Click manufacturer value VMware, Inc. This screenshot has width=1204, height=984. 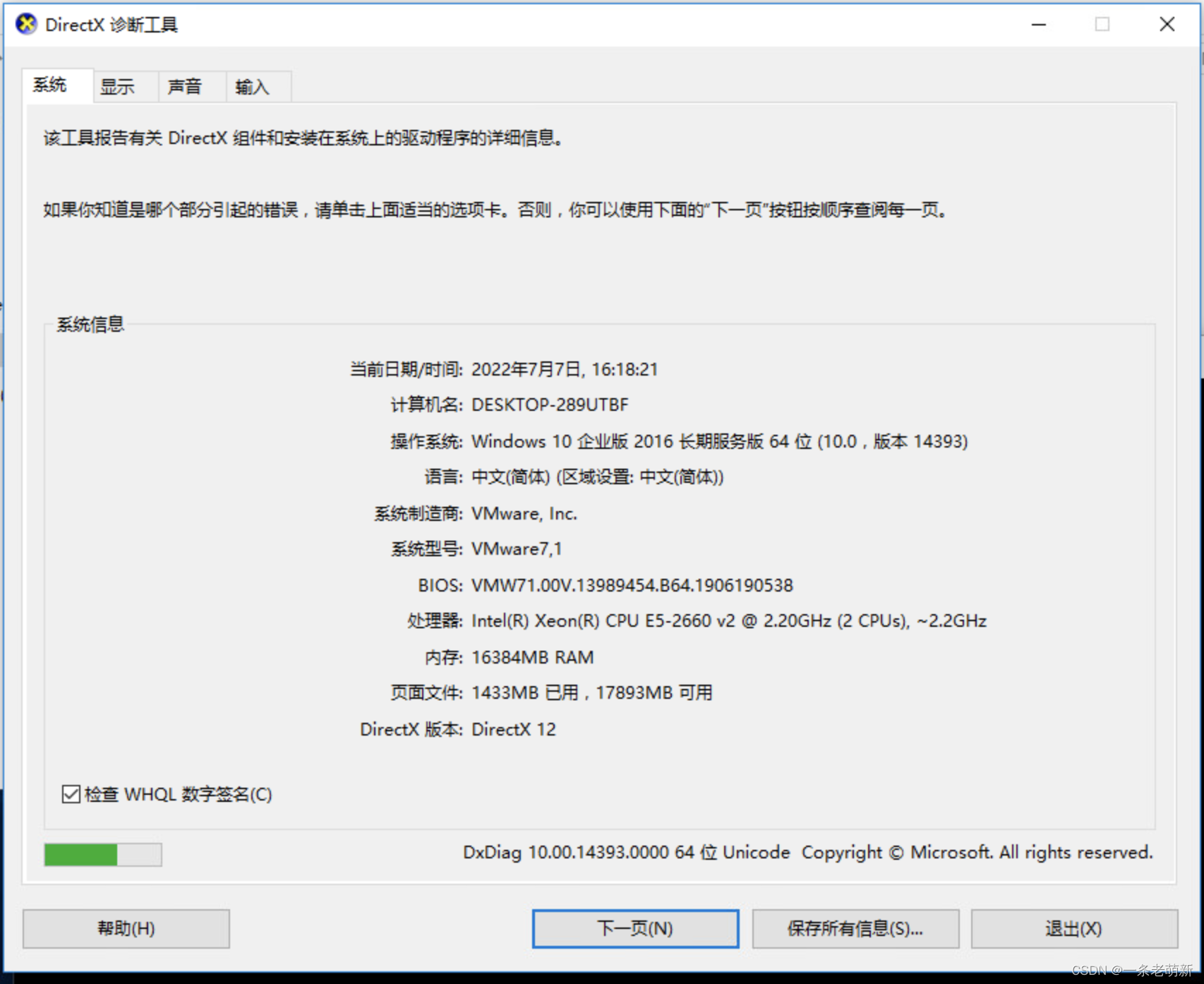524,513
